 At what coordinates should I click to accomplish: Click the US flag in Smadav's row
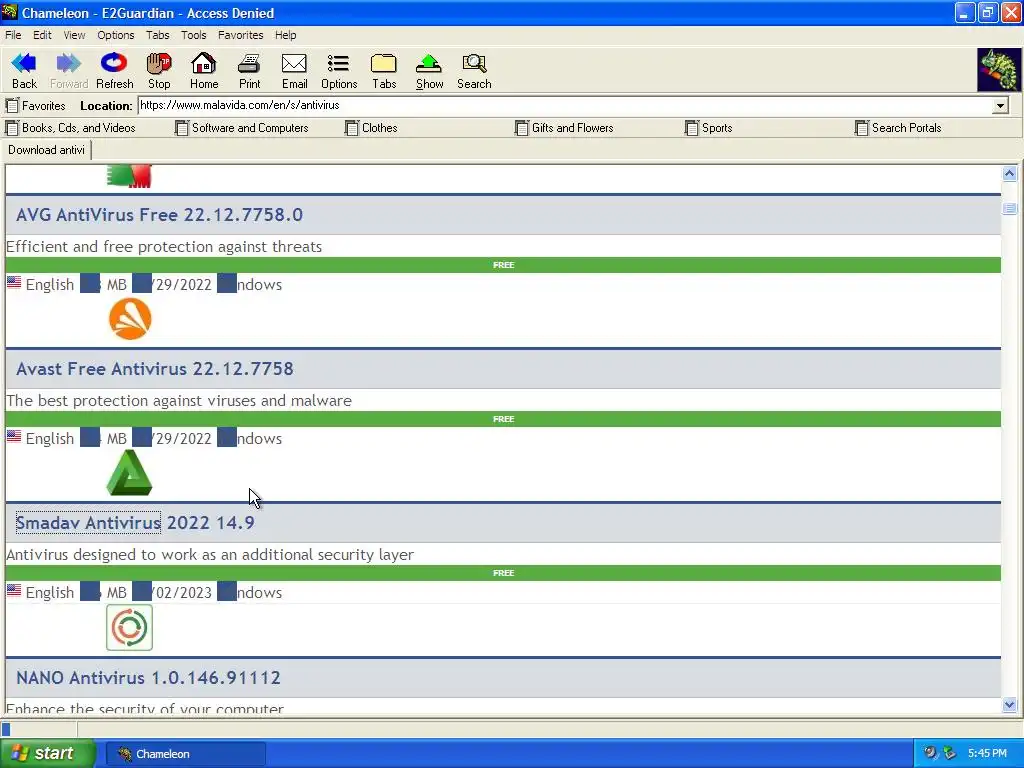[14, 590]
